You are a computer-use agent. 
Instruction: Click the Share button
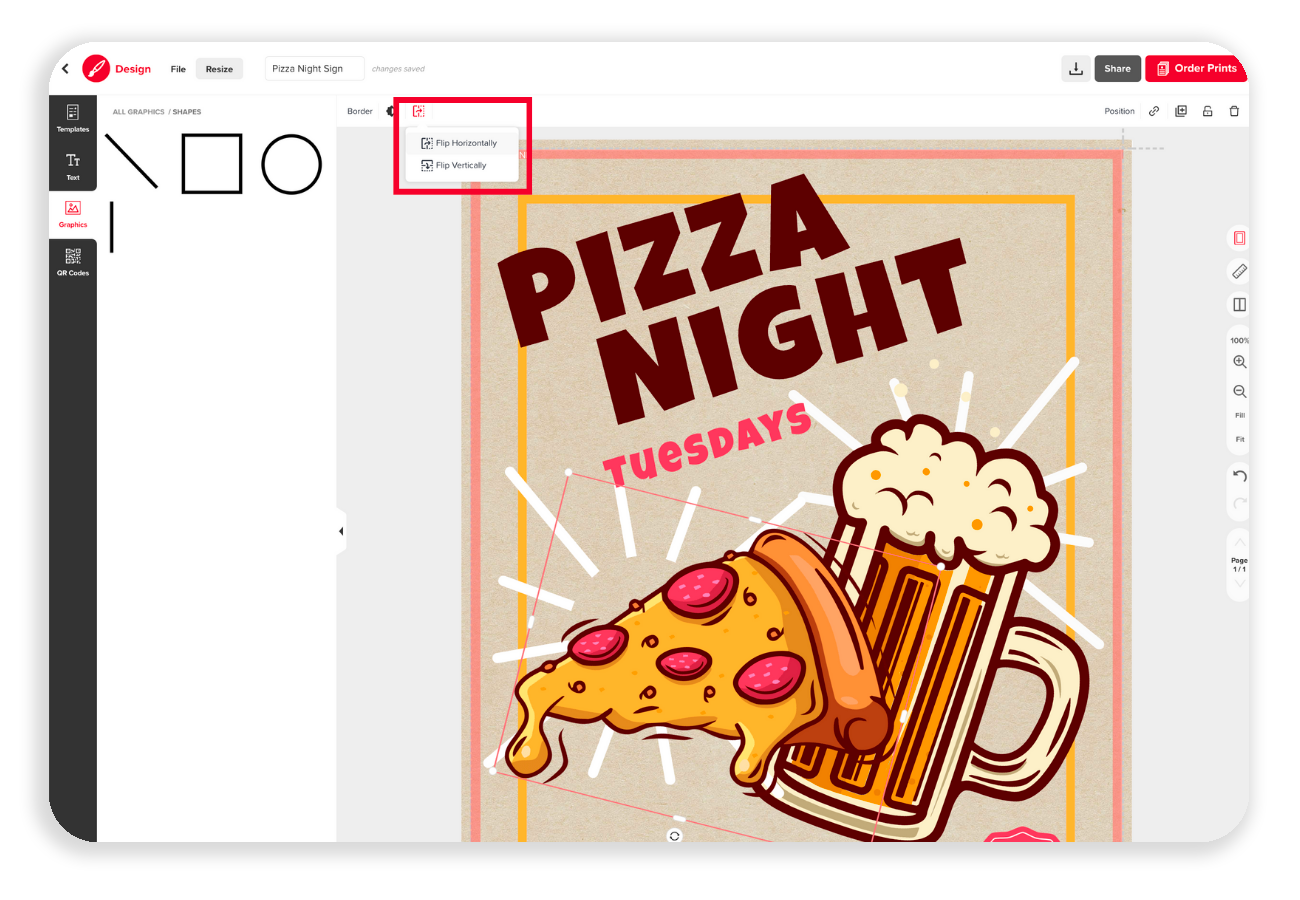(1118, 68)
